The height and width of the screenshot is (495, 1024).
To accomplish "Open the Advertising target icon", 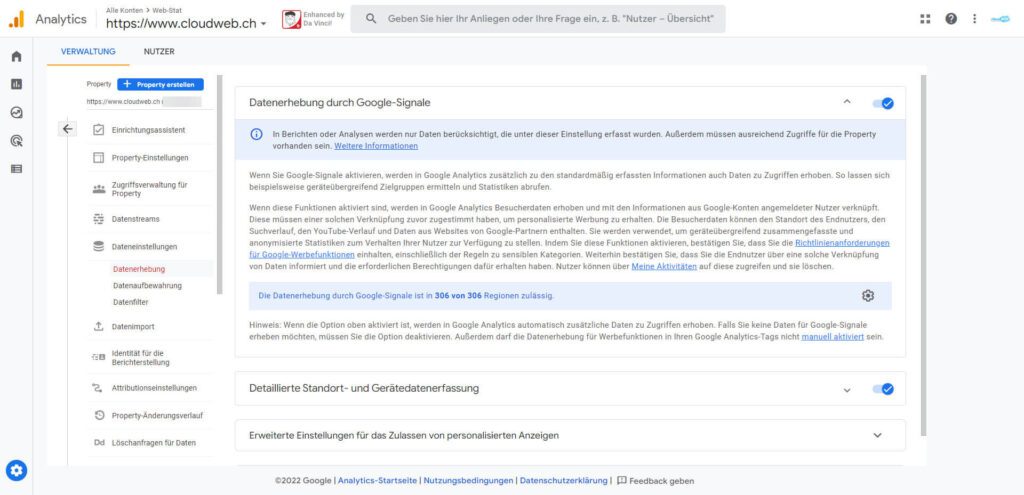I will coord(16,140).
